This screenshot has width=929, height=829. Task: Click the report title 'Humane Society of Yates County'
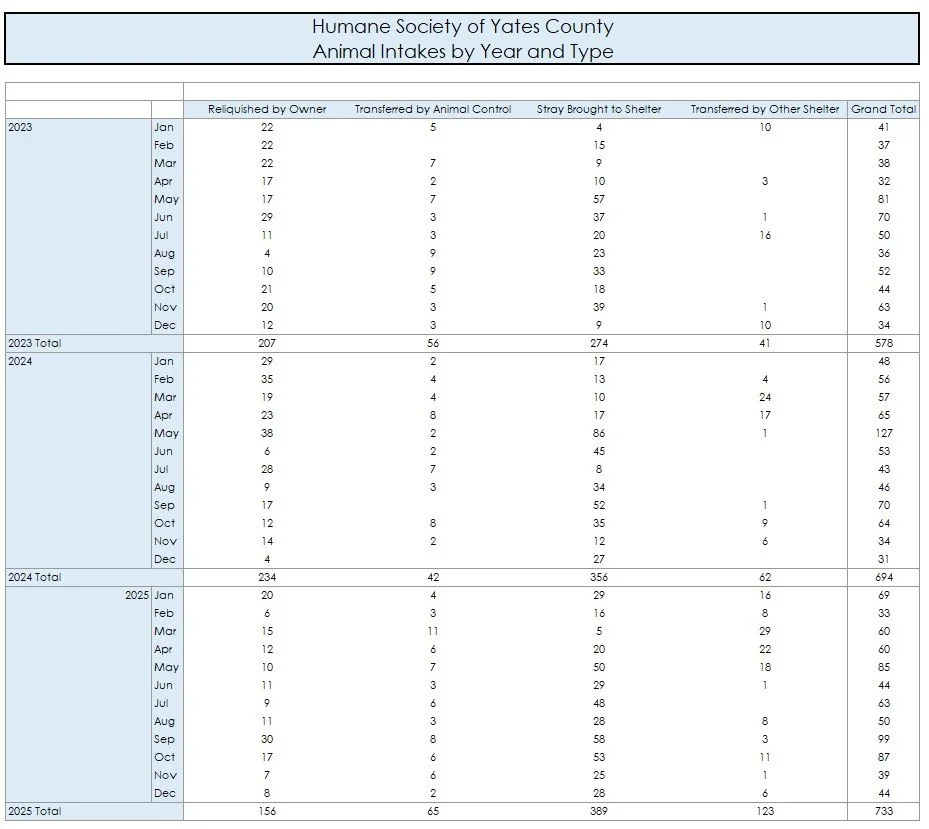463,27
